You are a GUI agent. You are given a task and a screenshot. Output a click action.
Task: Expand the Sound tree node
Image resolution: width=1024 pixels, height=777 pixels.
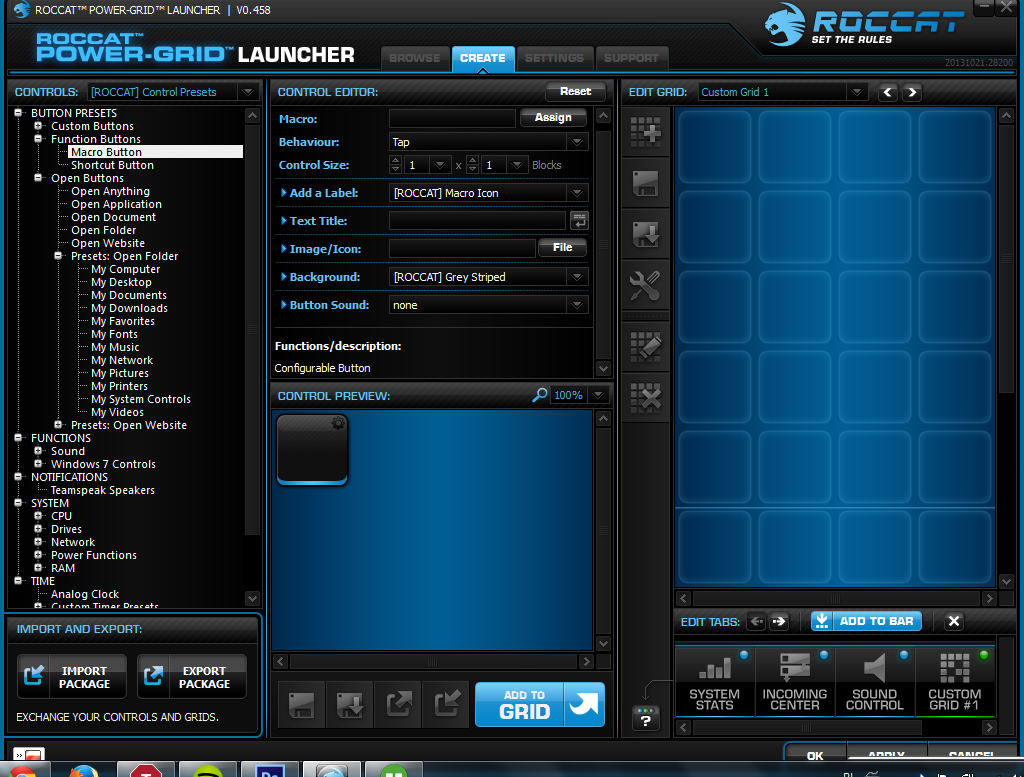click(x=38, y=451)
